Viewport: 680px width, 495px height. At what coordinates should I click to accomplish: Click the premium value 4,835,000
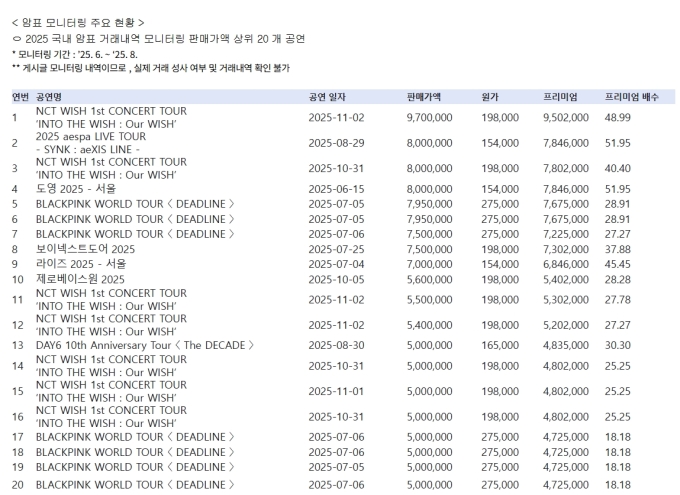pyautogui.click(x=566, y=345)
